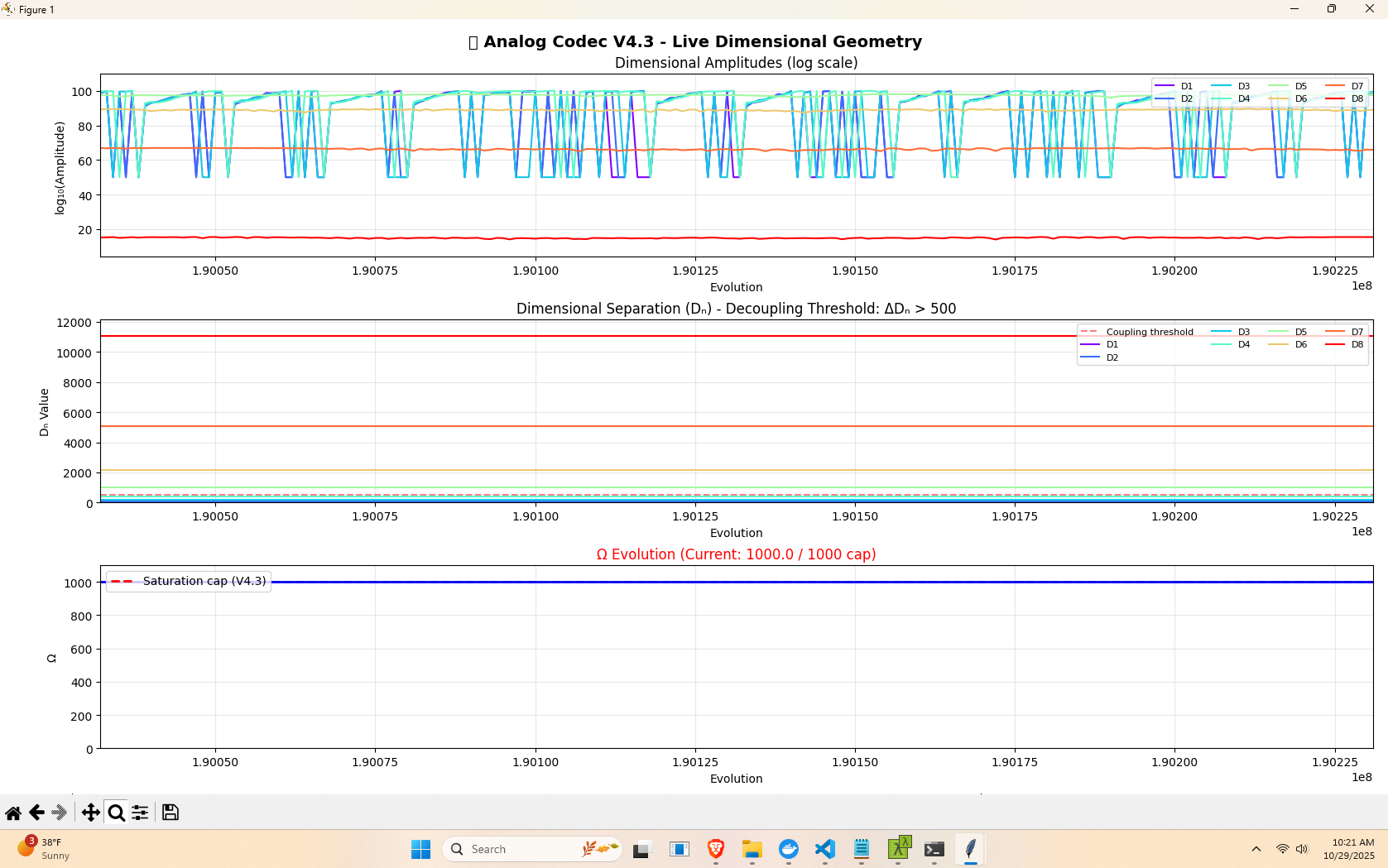Open File Explorer from the taskbar
1388x868 pixels.
coord(752,849)
